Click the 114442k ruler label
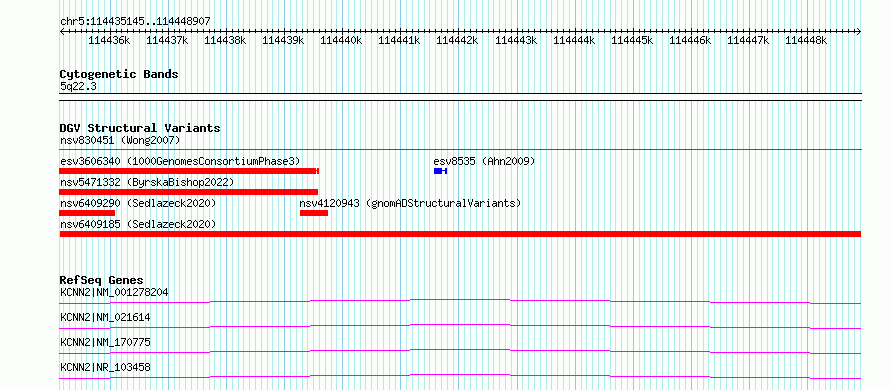This screenshot has height=390, width=890. click(x=457, y=40)
